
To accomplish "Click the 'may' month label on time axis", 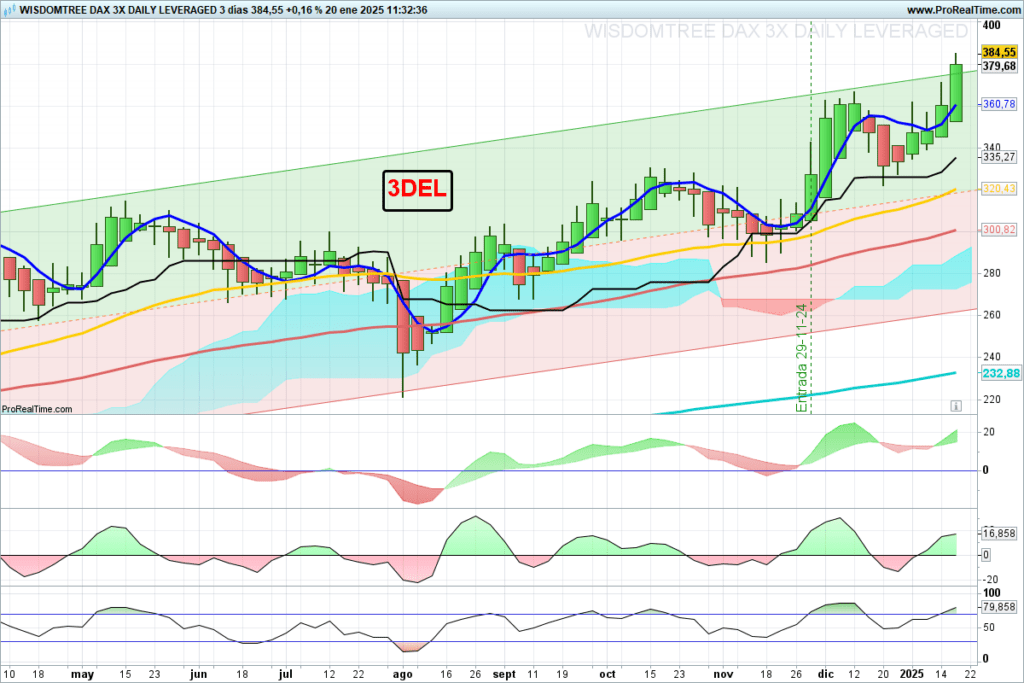I will click(x=82, y=674).
